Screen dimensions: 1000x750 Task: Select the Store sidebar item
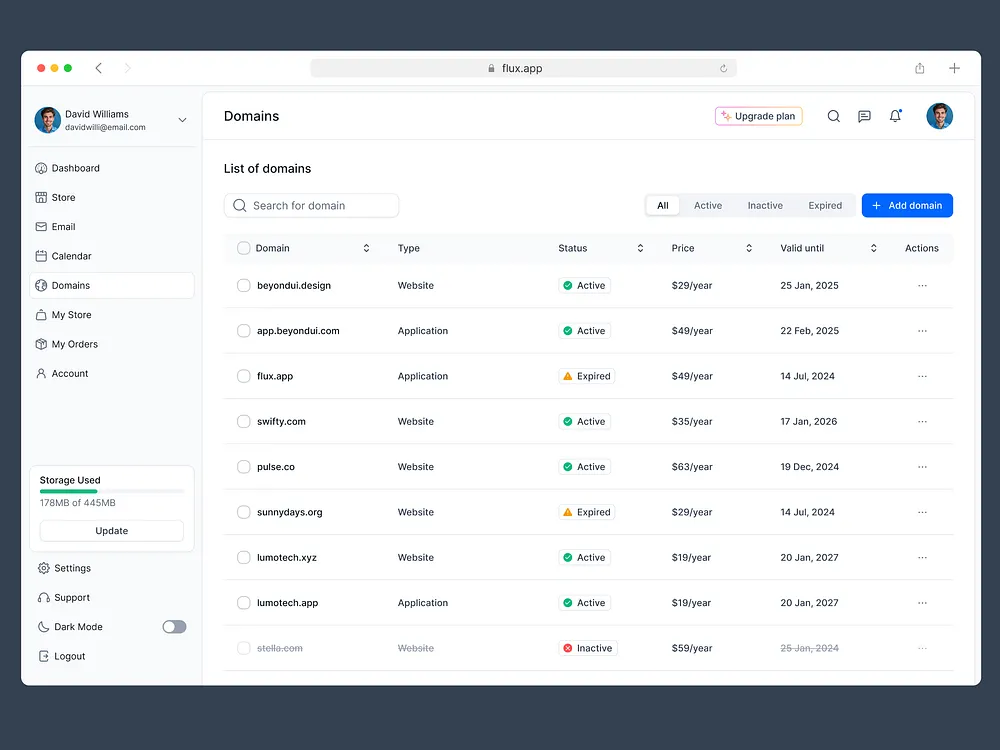click(x=65, y=197)
